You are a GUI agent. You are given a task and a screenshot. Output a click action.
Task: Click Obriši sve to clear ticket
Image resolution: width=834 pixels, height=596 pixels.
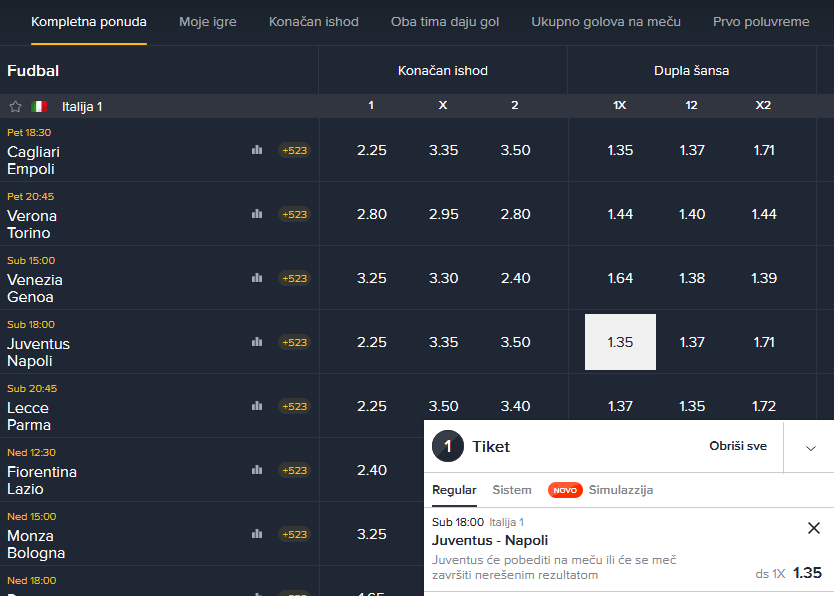pyautogui.click(x=738, y=446)
